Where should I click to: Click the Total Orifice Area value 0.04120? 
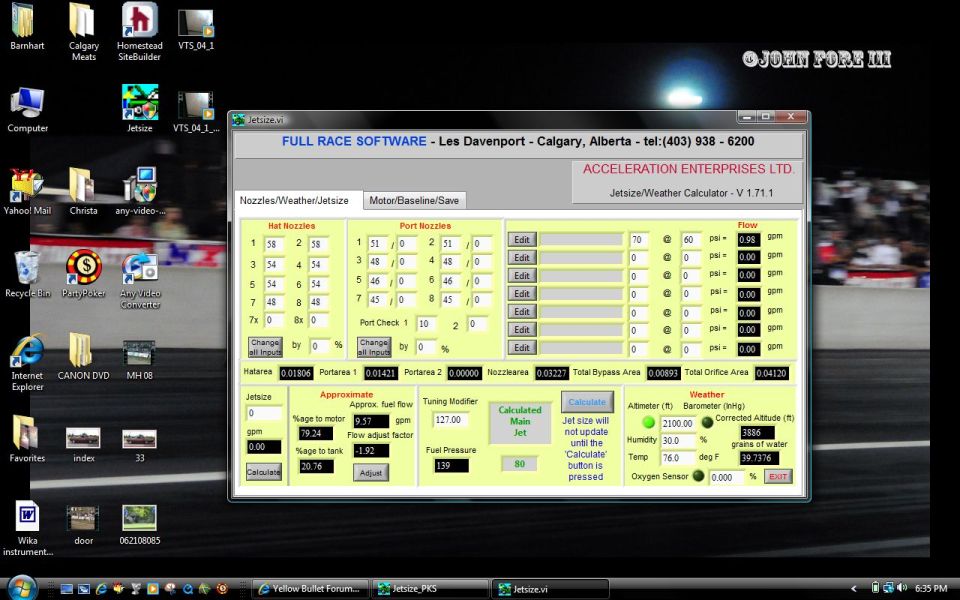pyautogui.click(x=771, y=373)
